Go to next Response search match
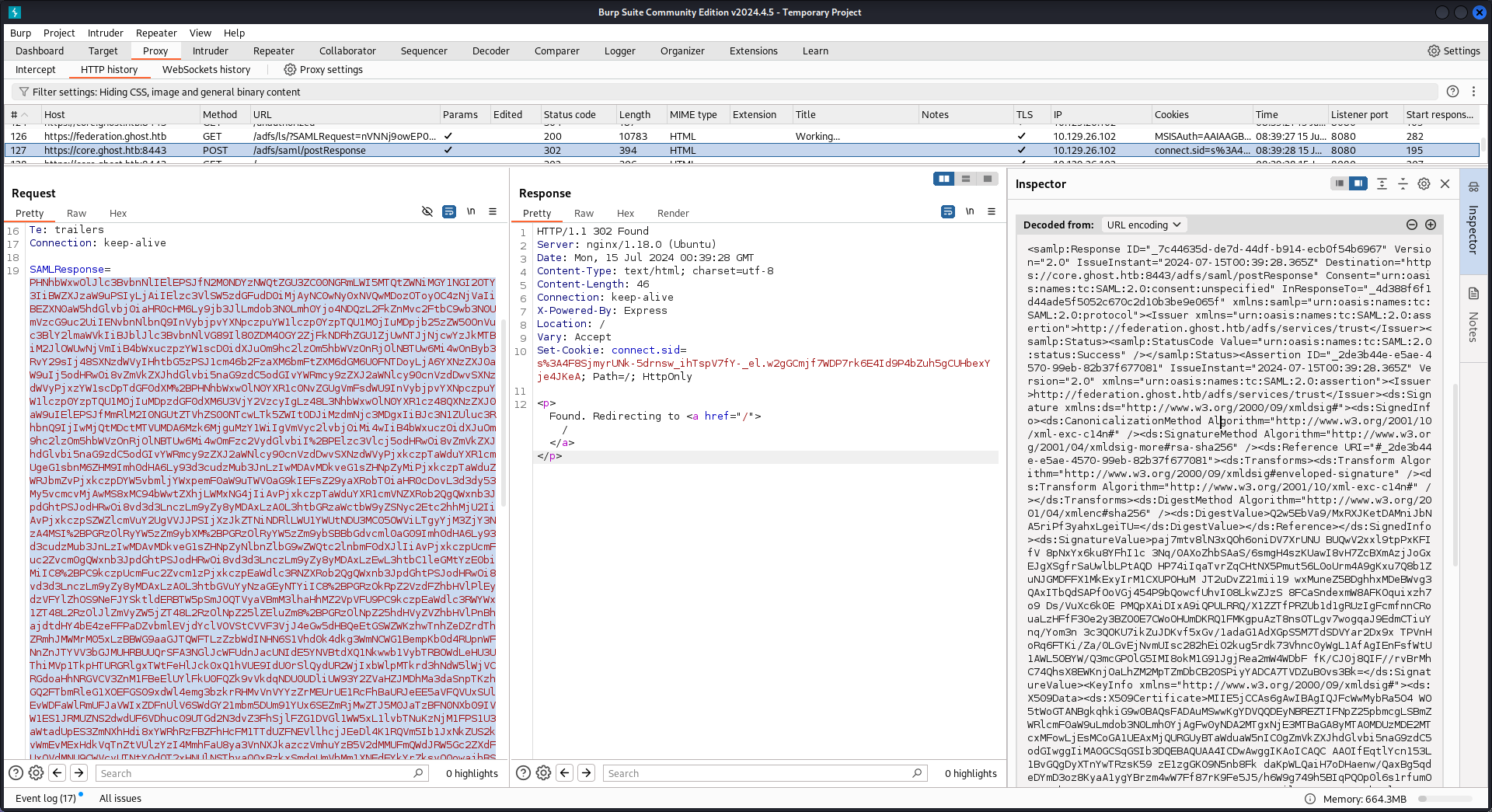This screenshot has height=812, width=1492. click(587, 772)
